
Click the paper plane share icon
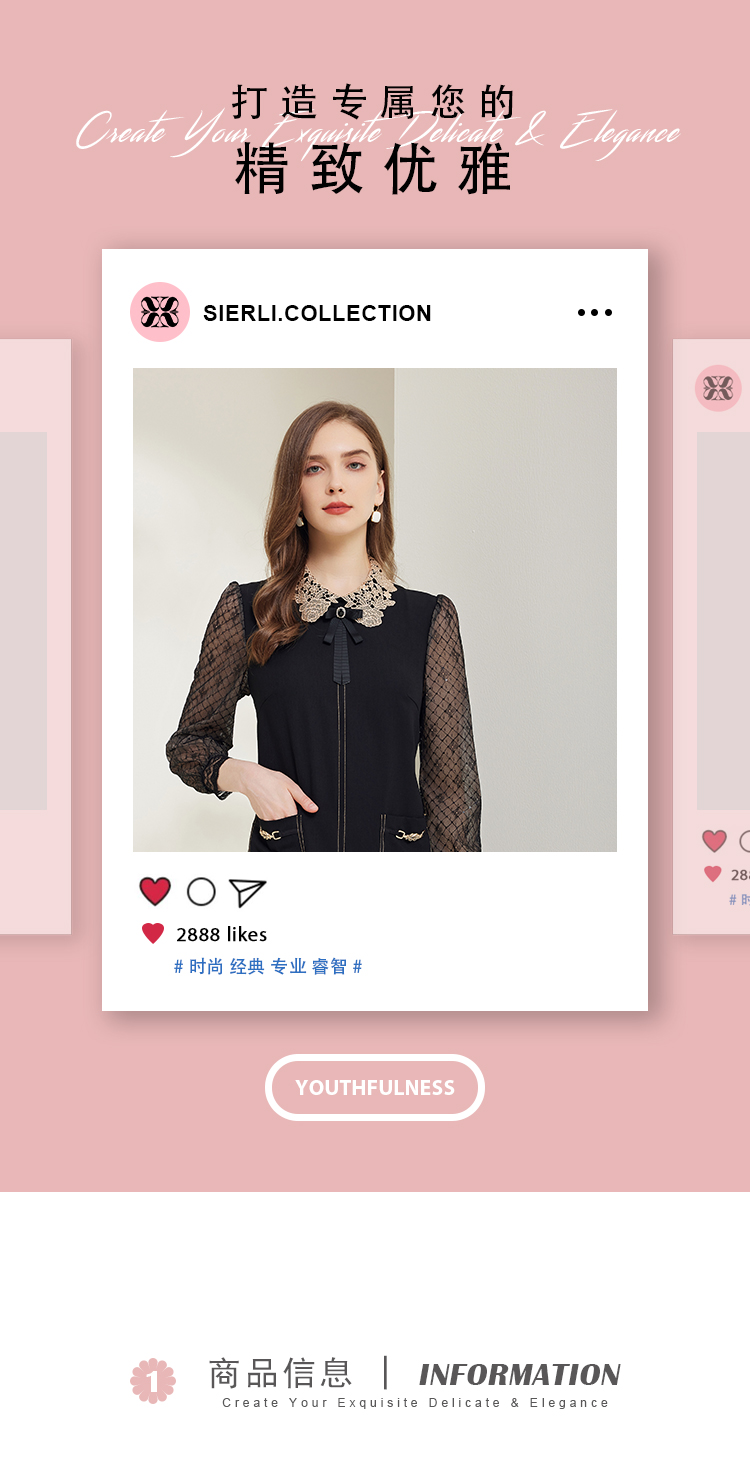pyautogui.click(x=247, y=892)
